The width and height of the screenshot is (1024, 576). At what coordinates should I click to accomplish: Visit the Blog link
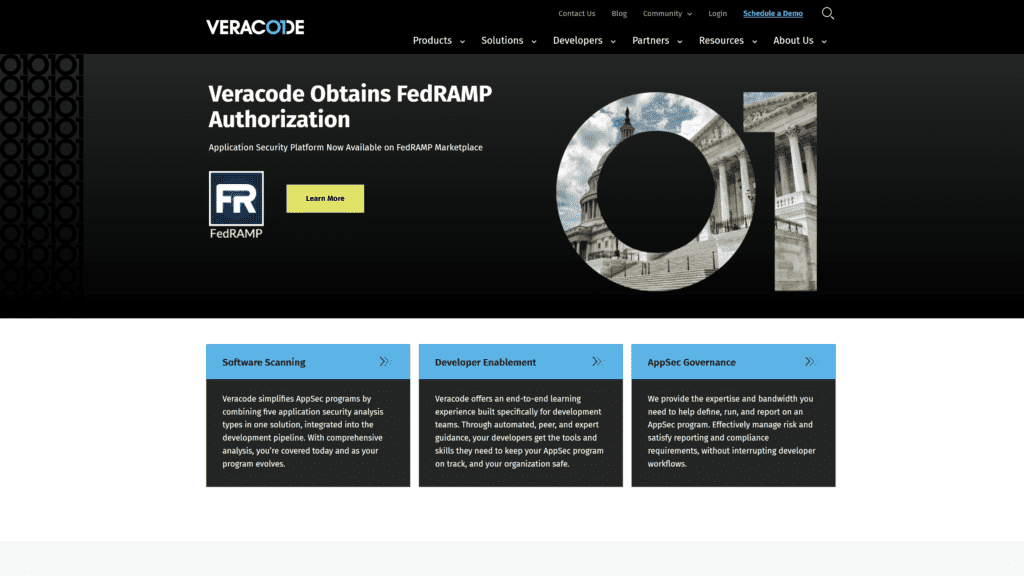(x=619, y=13)
